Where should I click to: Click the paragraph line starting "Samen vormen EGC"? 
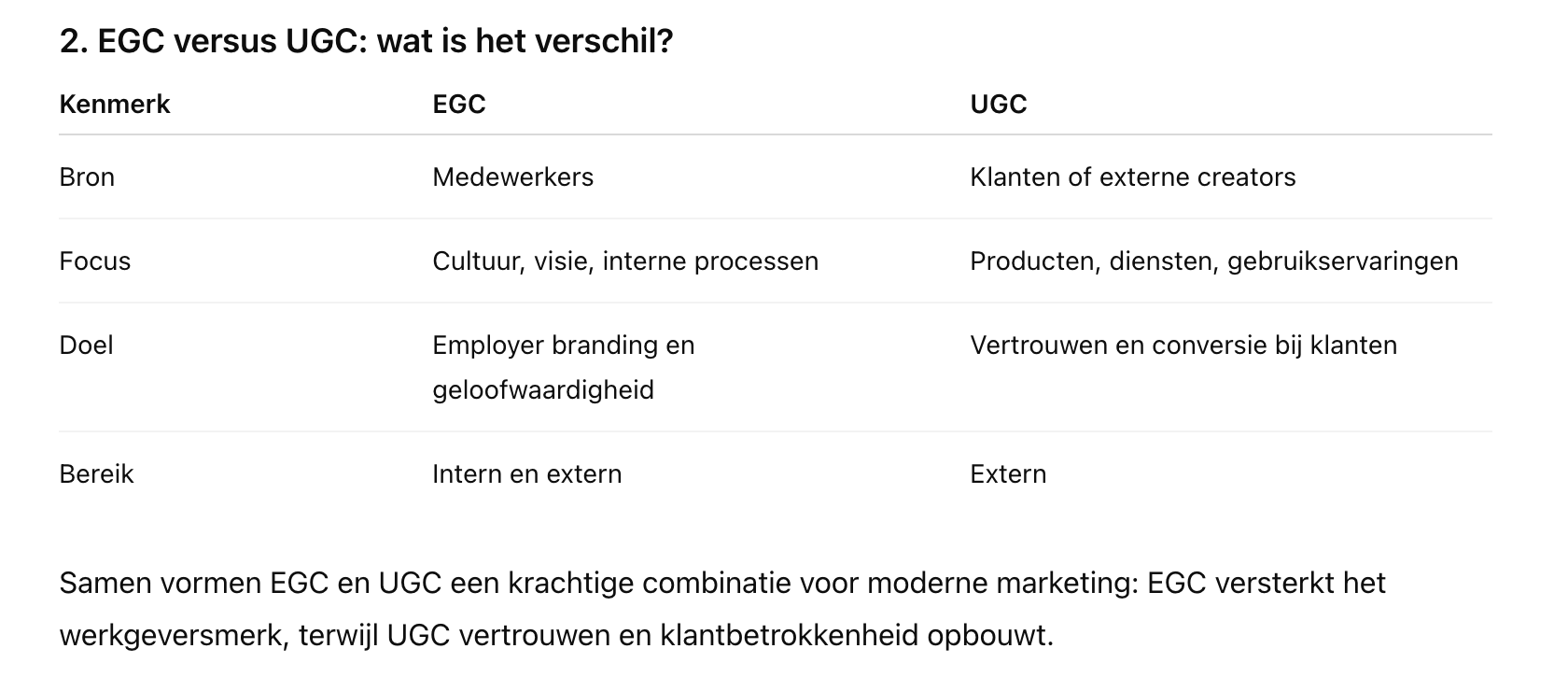721,583
